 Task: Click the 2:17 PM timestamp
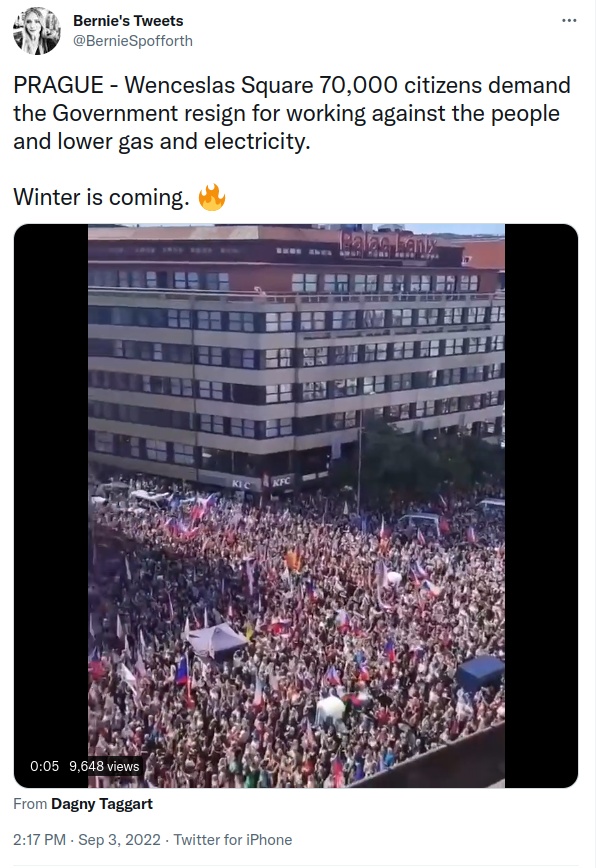point(39,840)
